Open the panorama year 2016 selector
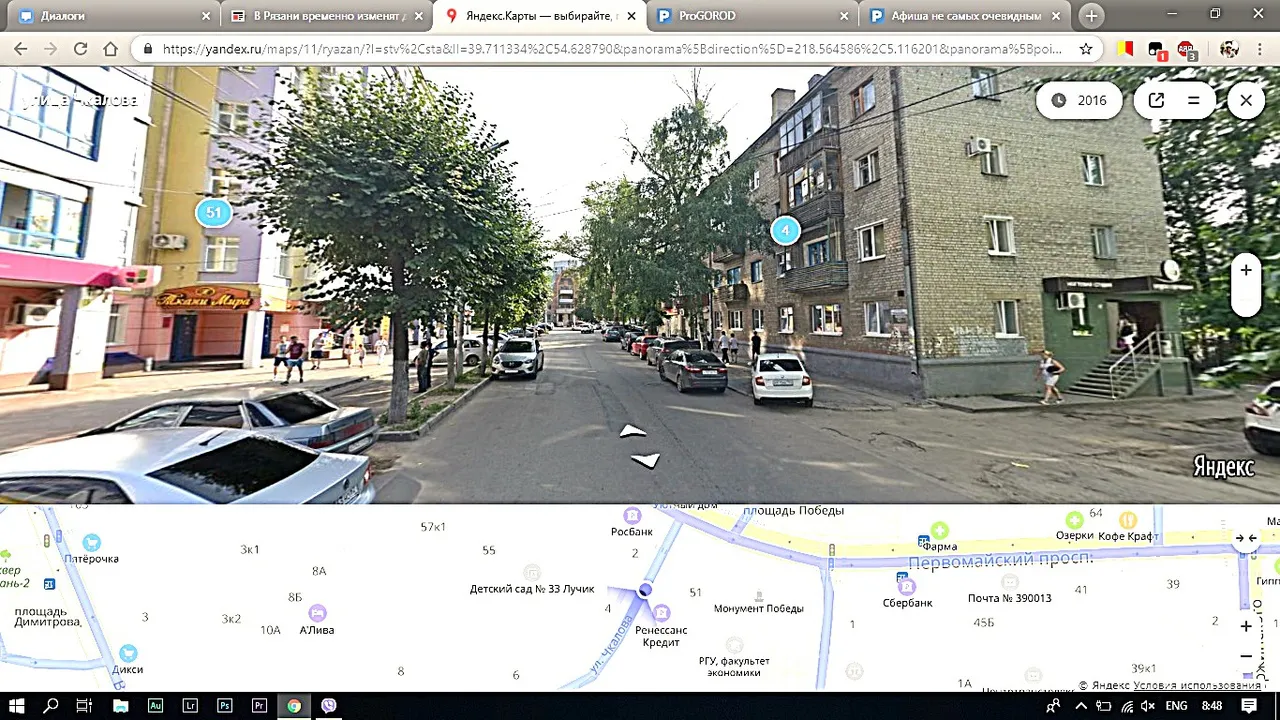Image resolution: width=1280 pixels, height=720 pixels. click(x=1078, y=100)
